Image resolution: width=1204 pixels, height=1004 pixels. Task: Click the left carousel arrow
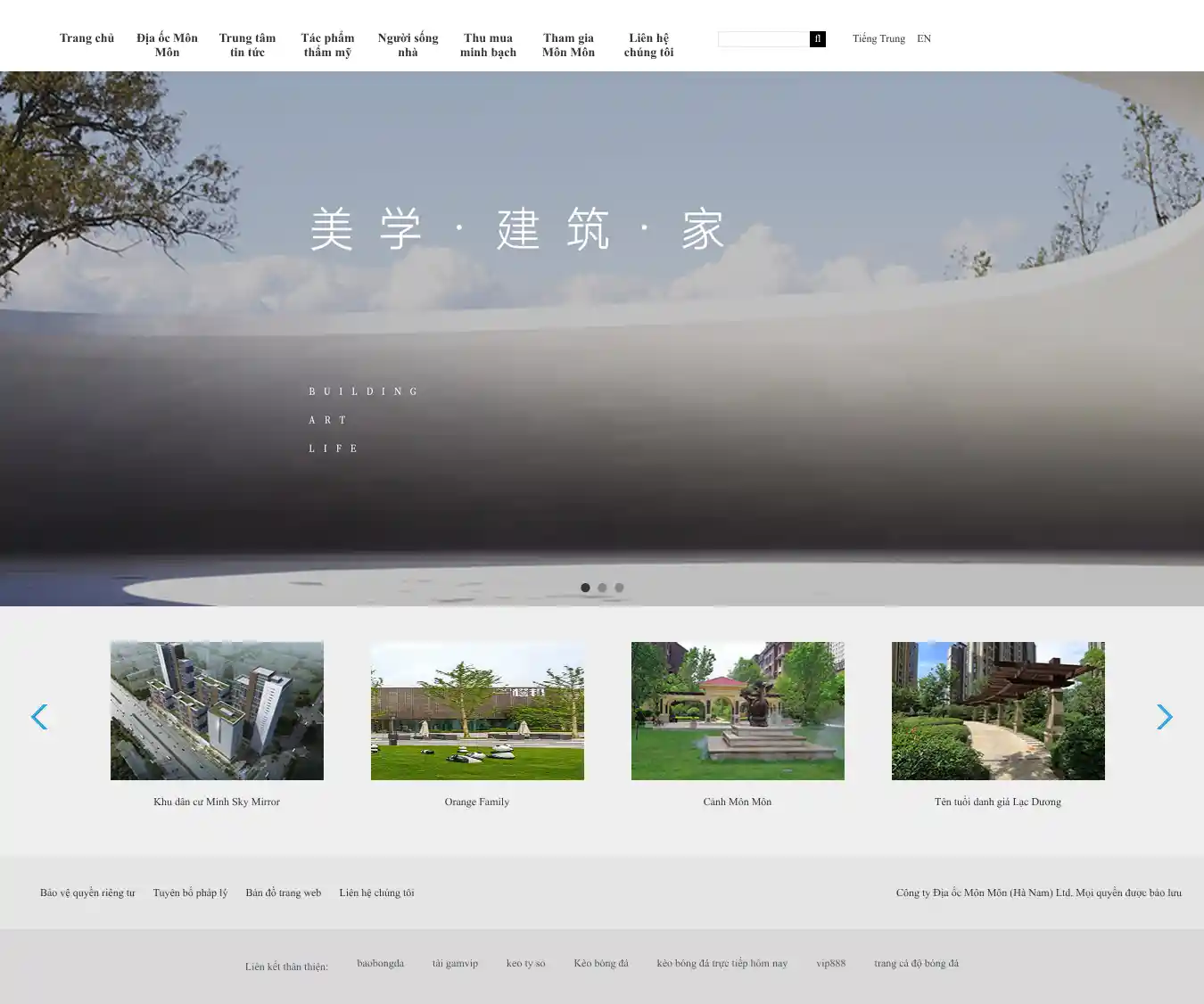pos(39,717)
